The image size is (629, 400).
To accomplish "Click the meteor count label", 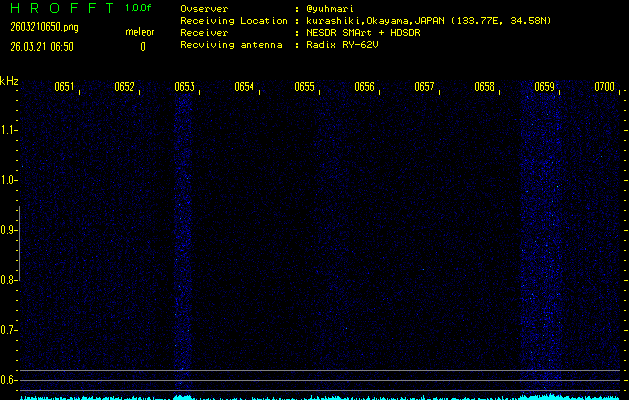I will coord(139,32).
